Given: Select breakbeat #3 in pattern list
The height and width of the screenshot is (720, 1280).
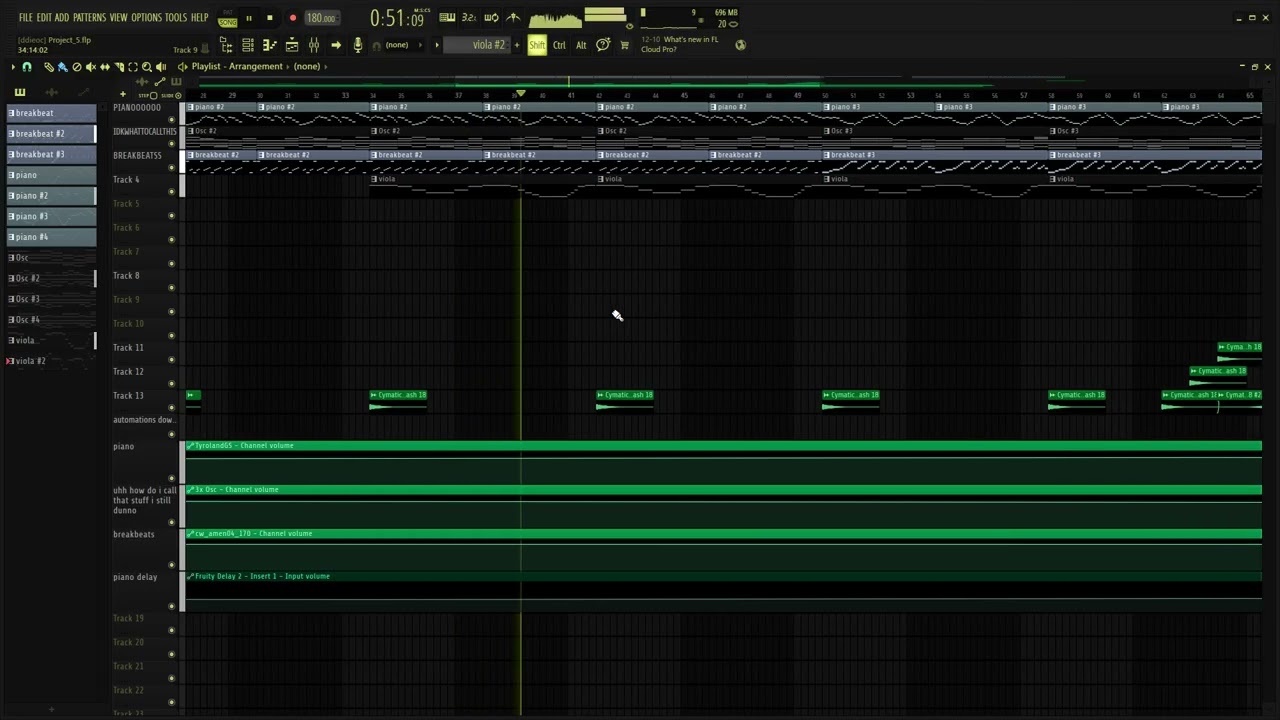Looking at the screenshot, I should pos(51,154).
